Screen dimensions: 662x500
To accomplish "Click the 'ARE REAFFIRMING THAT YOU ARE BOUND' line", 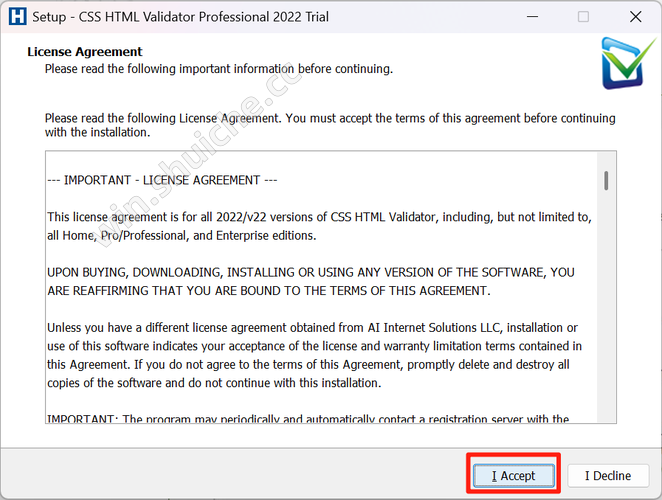I will pos(269,291).
